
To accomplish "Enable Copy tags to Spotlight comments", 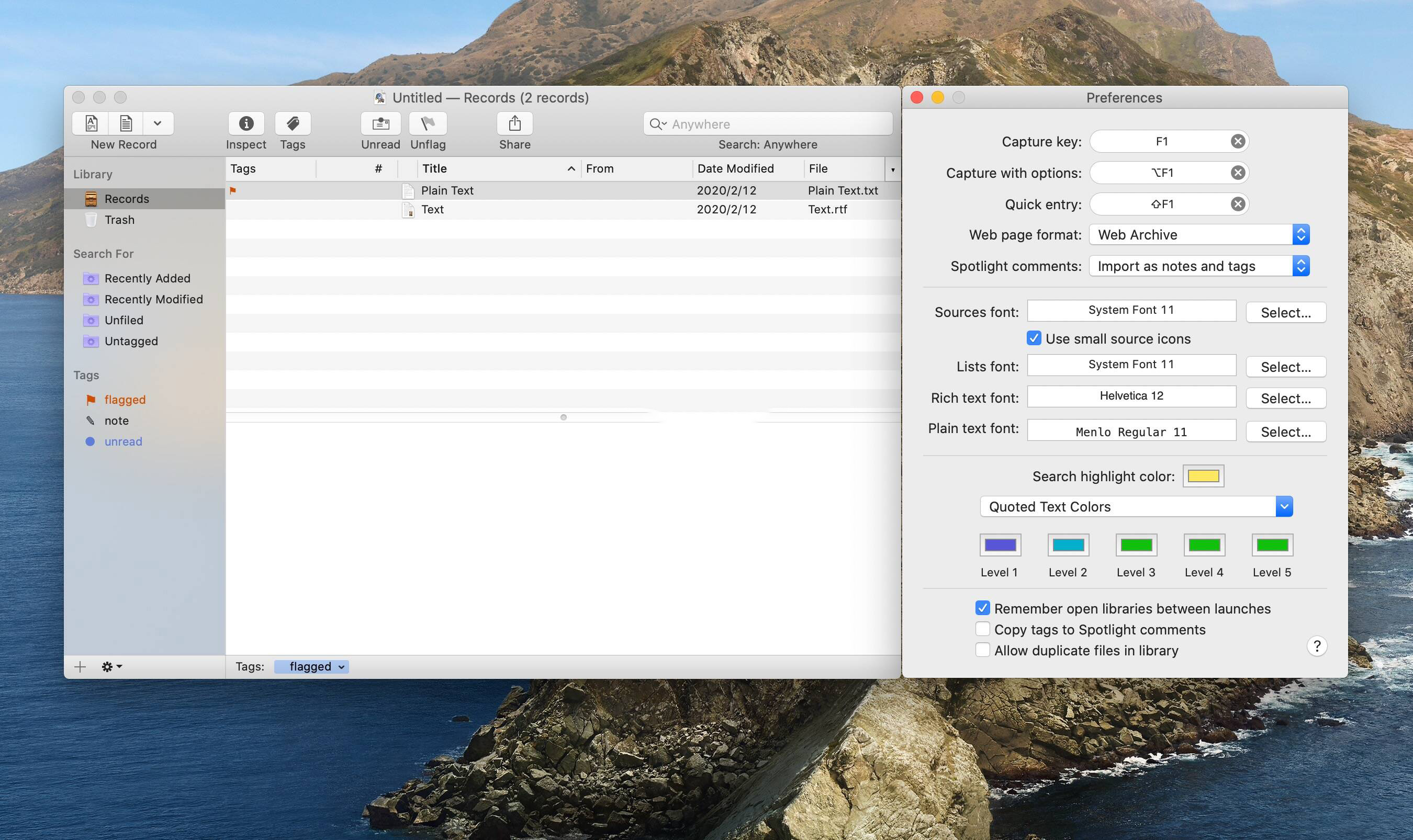I will point(983,629).
